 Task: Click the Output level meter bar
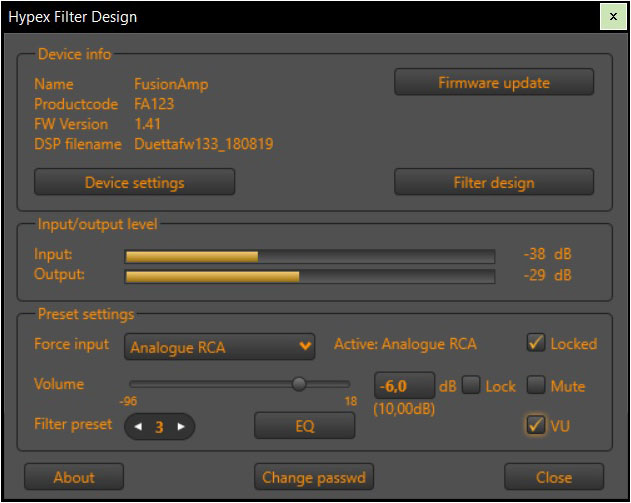click(x=310, y=276)
